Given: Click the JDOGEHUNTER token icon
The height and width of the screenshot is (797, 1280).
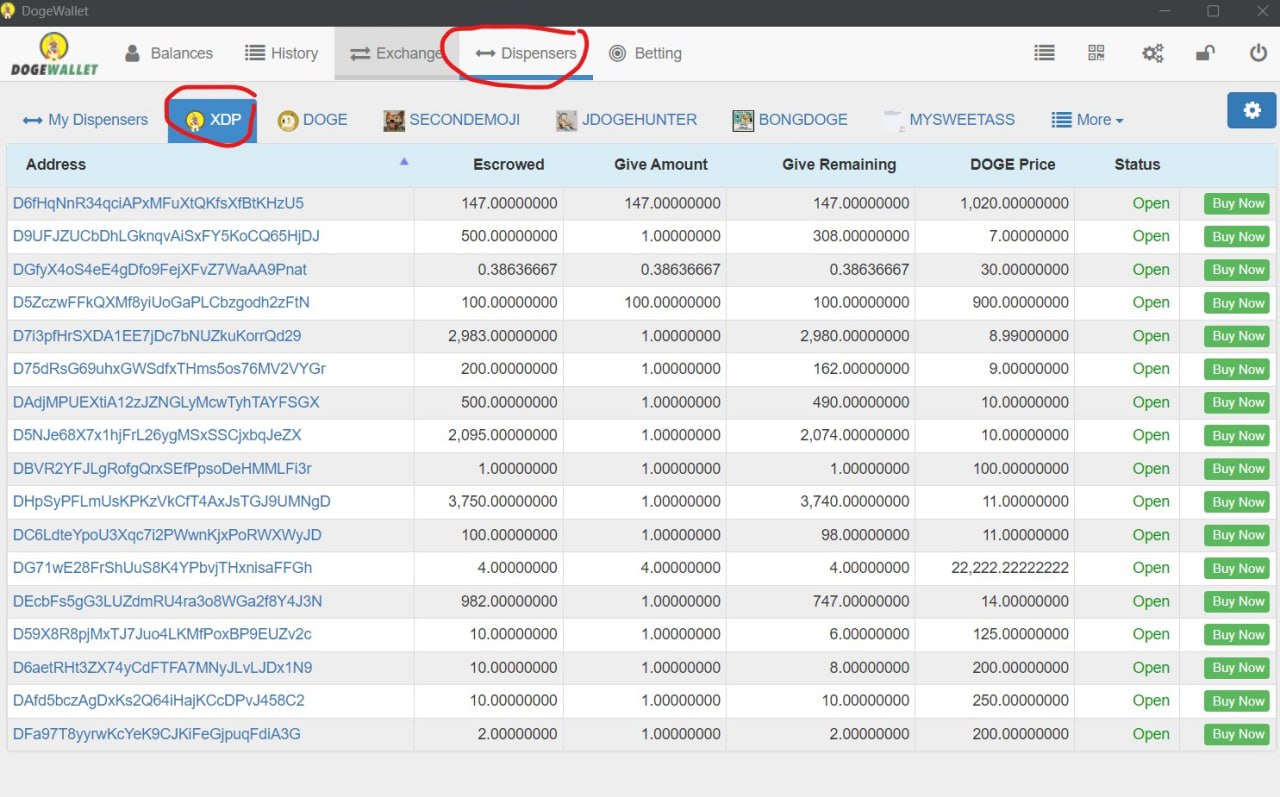Looking at the screenshot, I should click(567, 120).
